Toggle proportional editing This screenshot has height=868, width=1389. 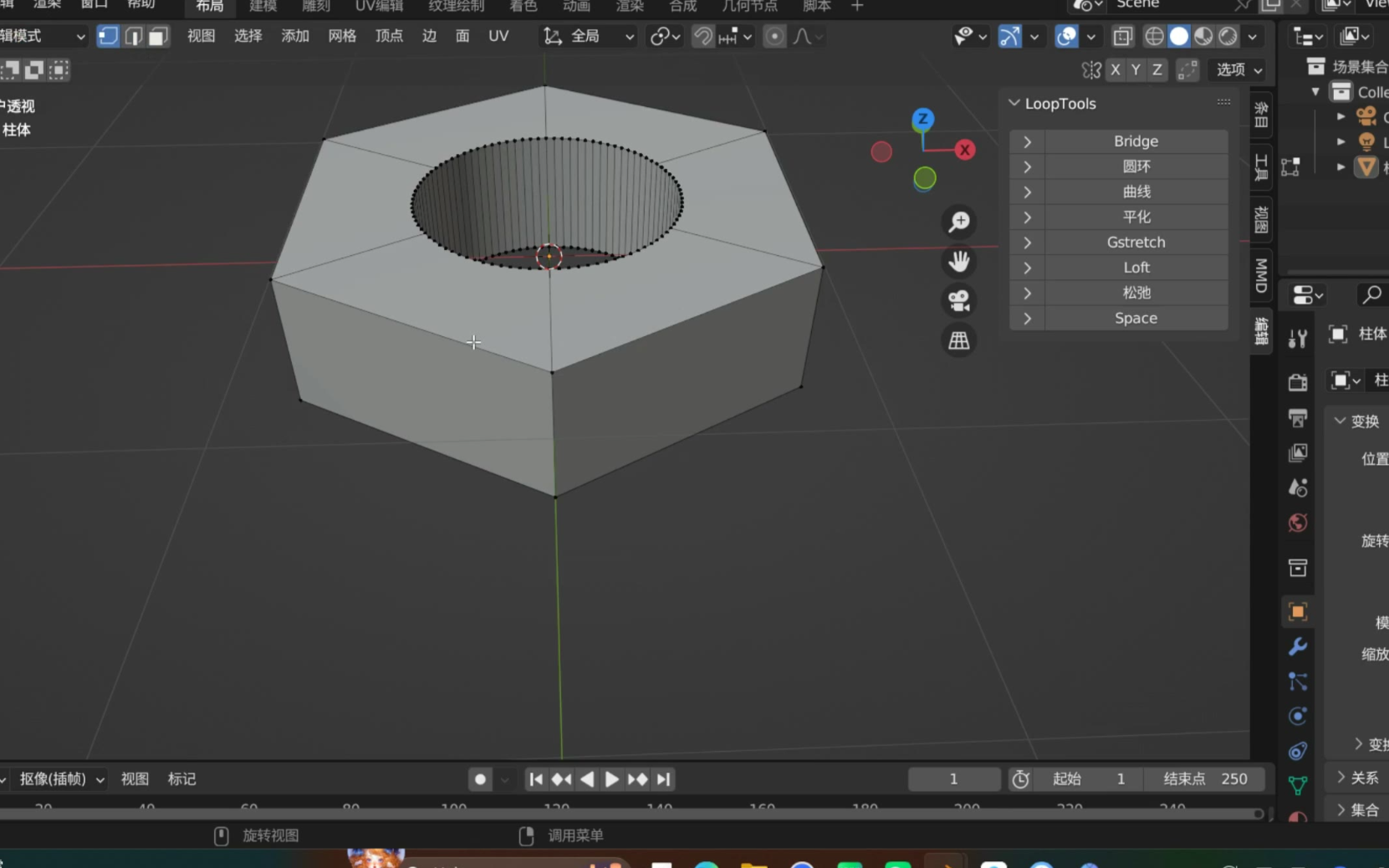[x=774, y=36]
